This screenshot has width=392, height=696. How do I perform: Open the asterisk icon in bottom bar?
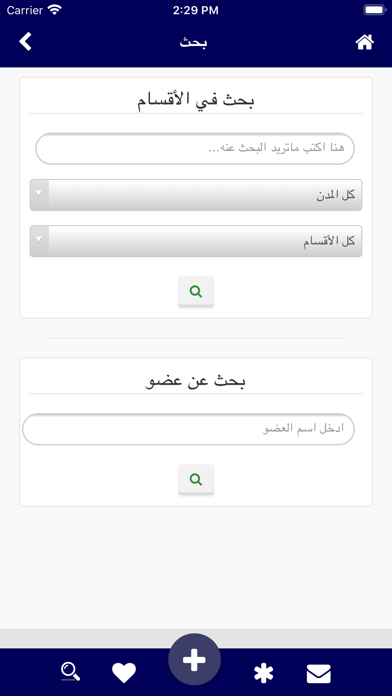click(264, 673)
